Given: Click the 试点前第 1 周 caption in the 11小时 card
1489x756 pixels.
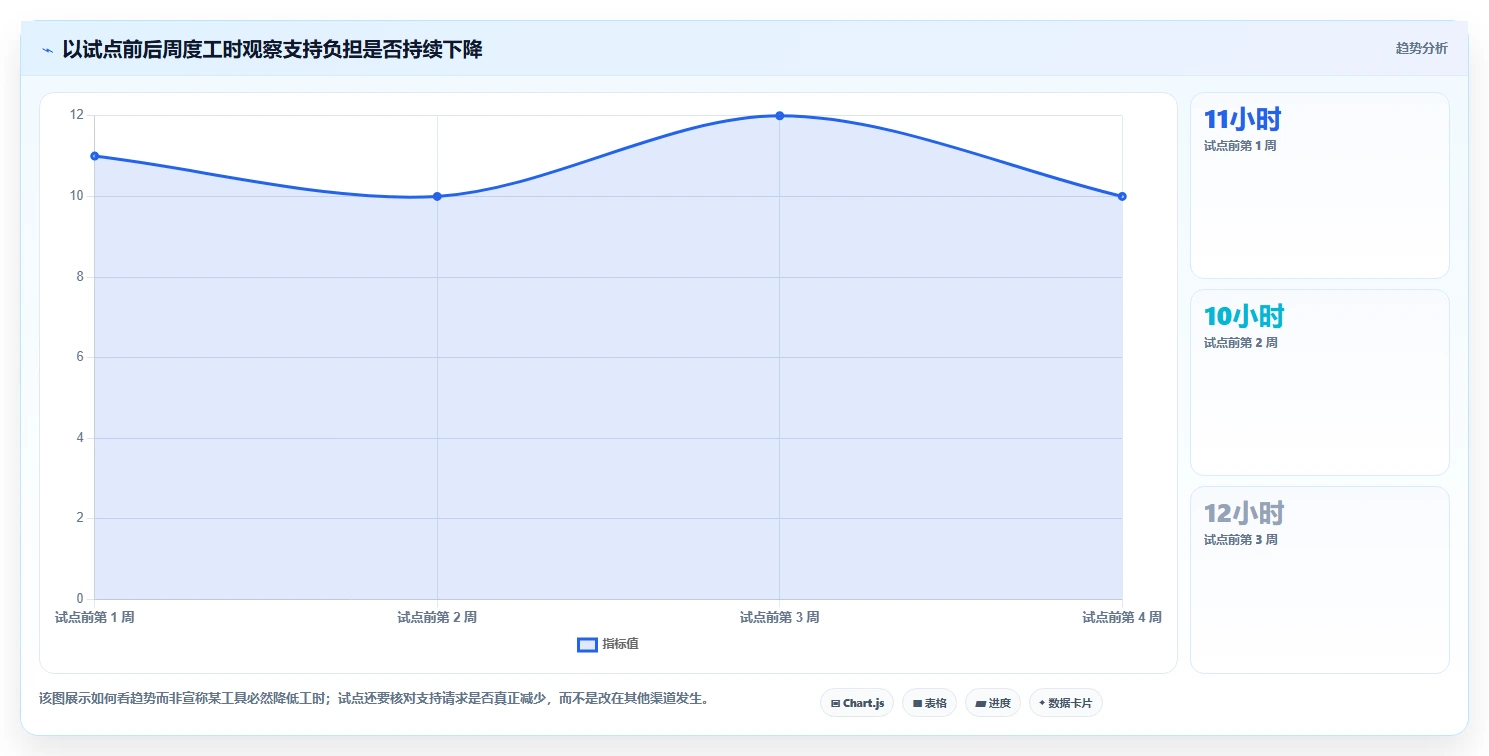Looking at the screenshot, I should [1240, 145].
